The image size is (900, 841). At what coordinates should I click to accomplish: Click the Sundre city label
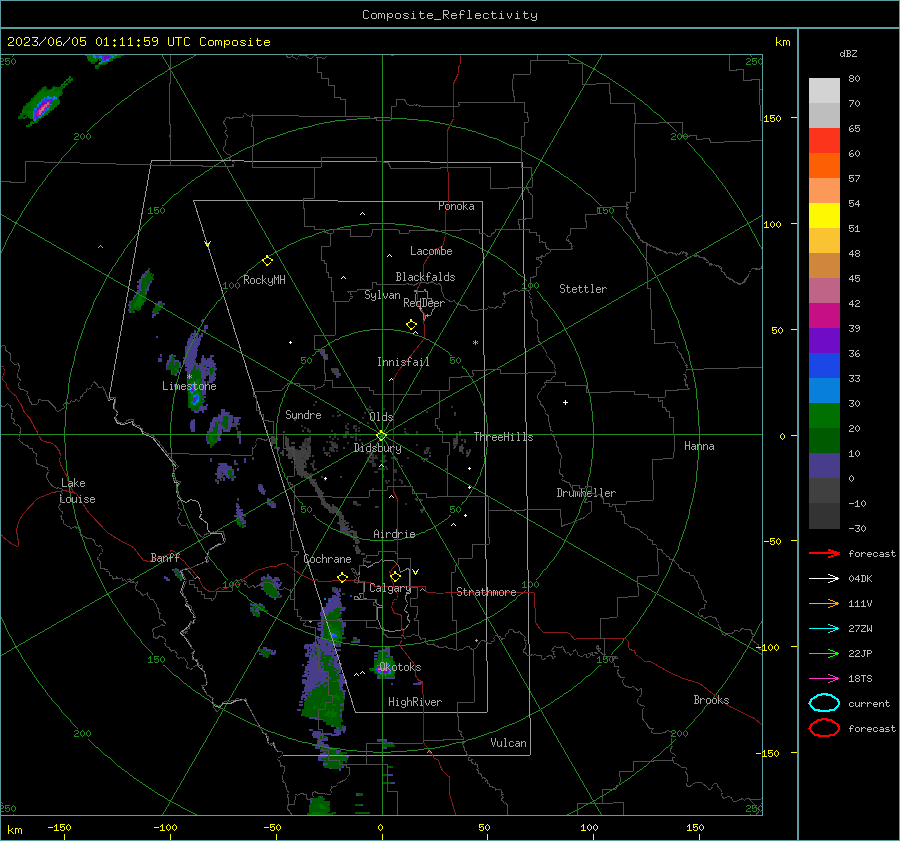point(303,415)
